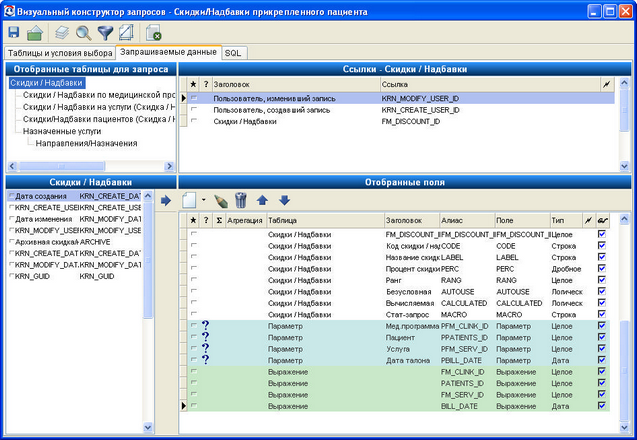Select Скидки/Надбавки пациентов tree node
Screen dimensions: 637x440
(99, 119)
